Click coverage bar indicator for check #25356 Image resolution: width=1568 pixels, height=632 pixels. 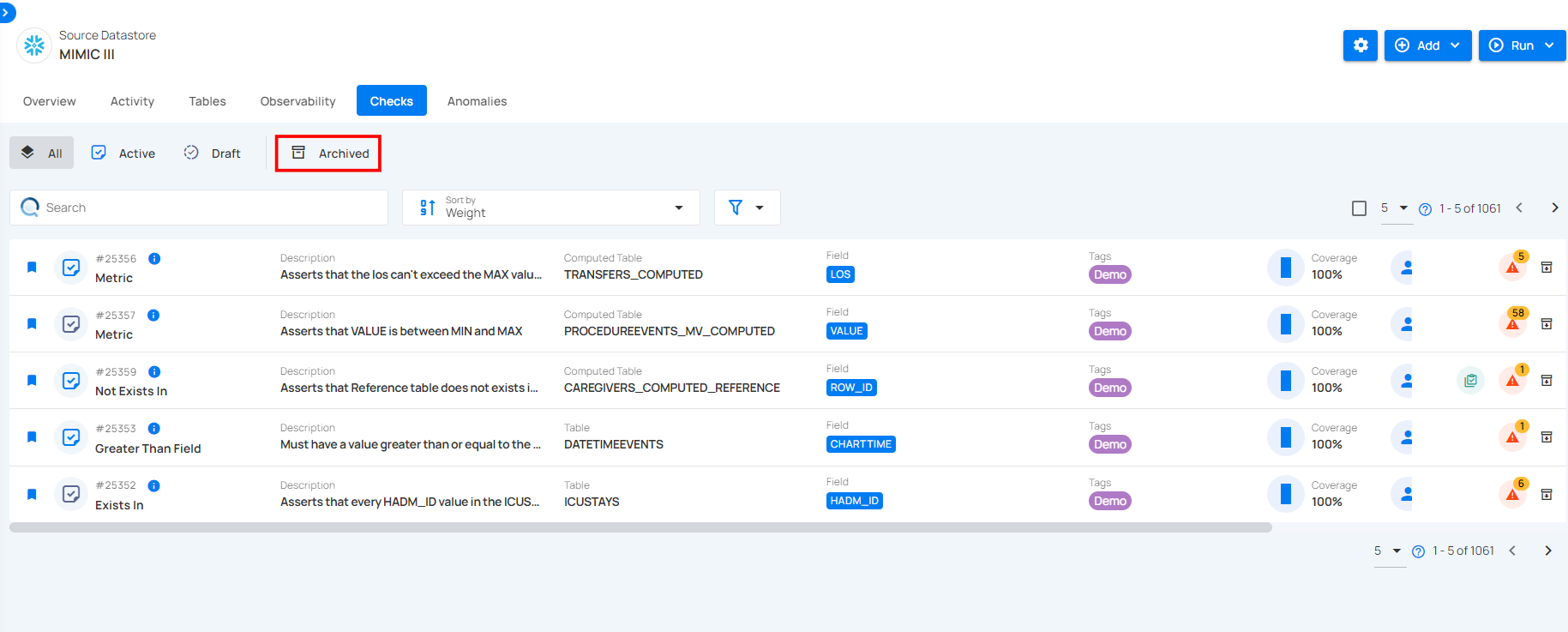[x=1285, y=268]
